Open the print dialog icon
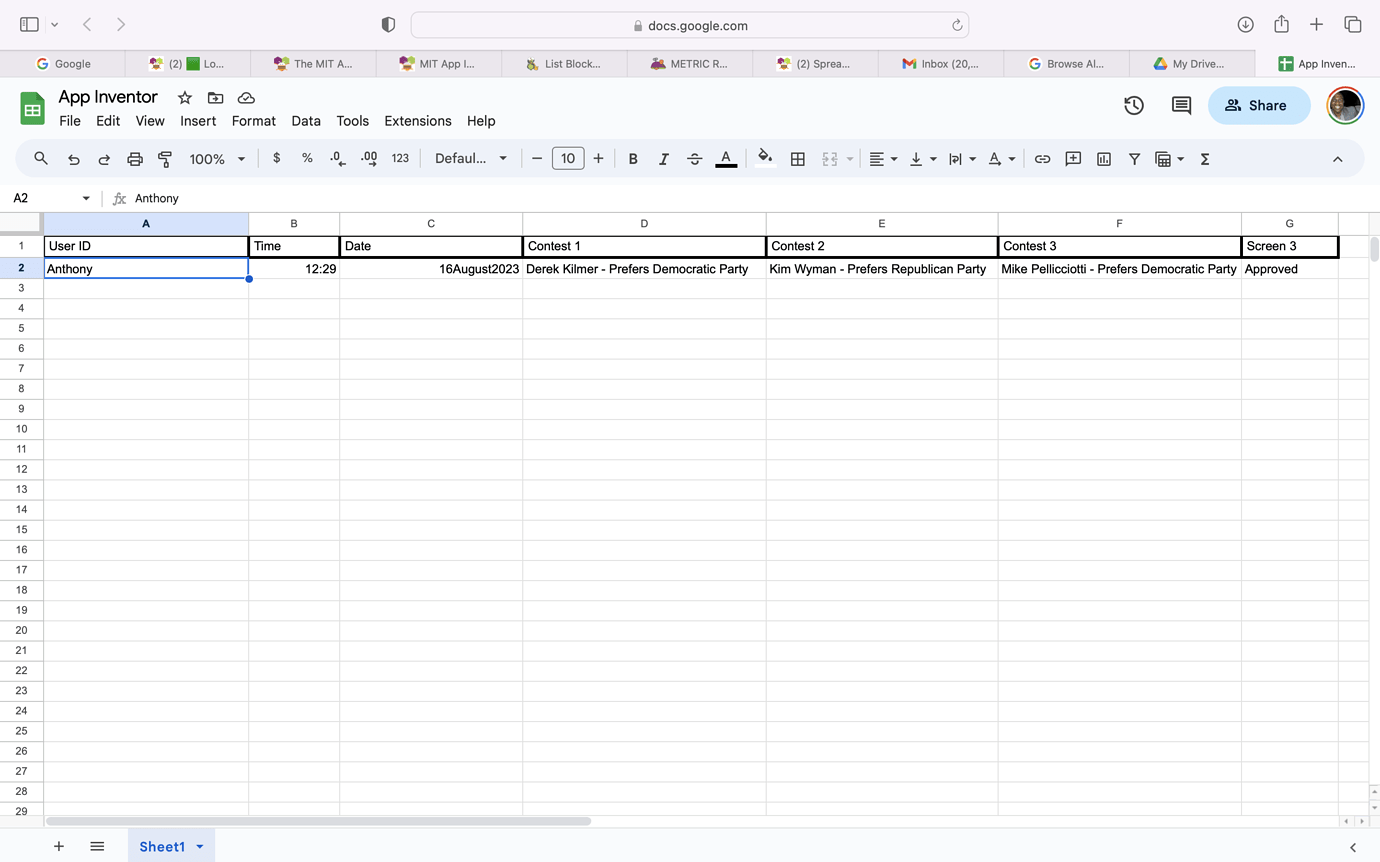The height and width of the screenshot is (862, 1380). (x=134, y=158)
